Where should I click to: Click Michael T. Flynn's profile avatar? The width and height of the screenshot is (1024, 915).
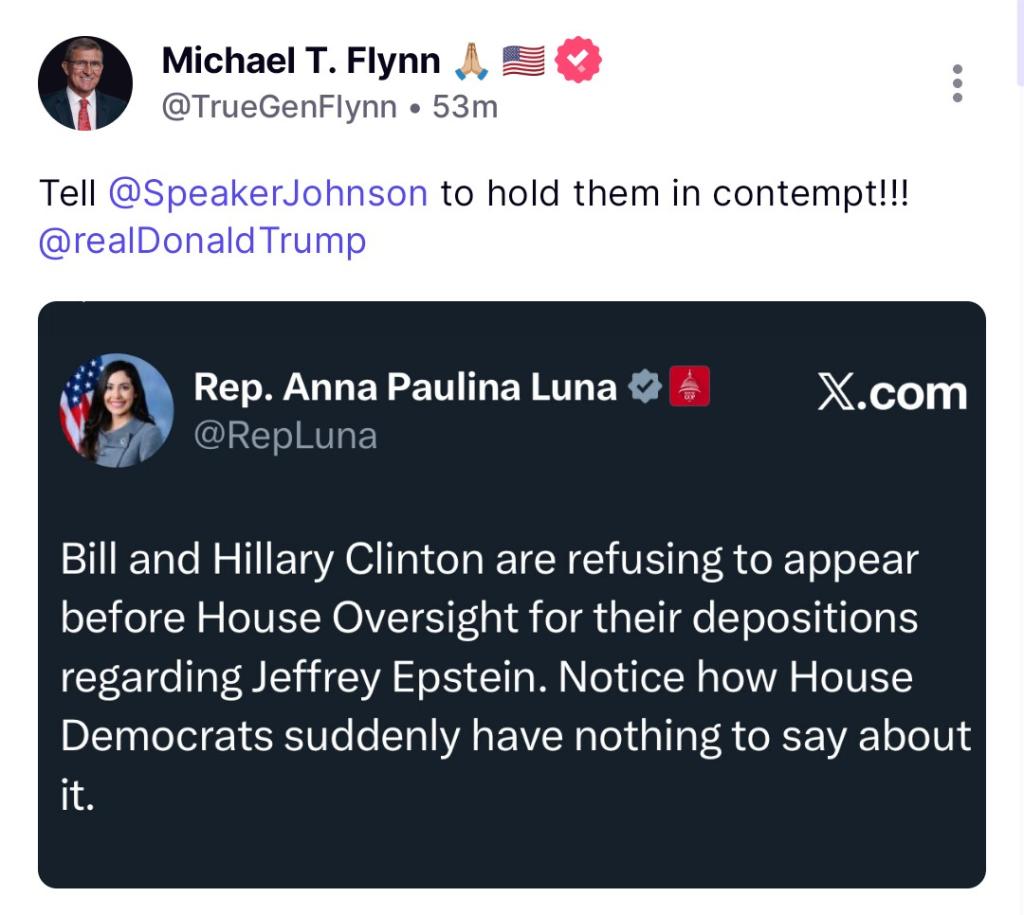click(x=85, y=83)
